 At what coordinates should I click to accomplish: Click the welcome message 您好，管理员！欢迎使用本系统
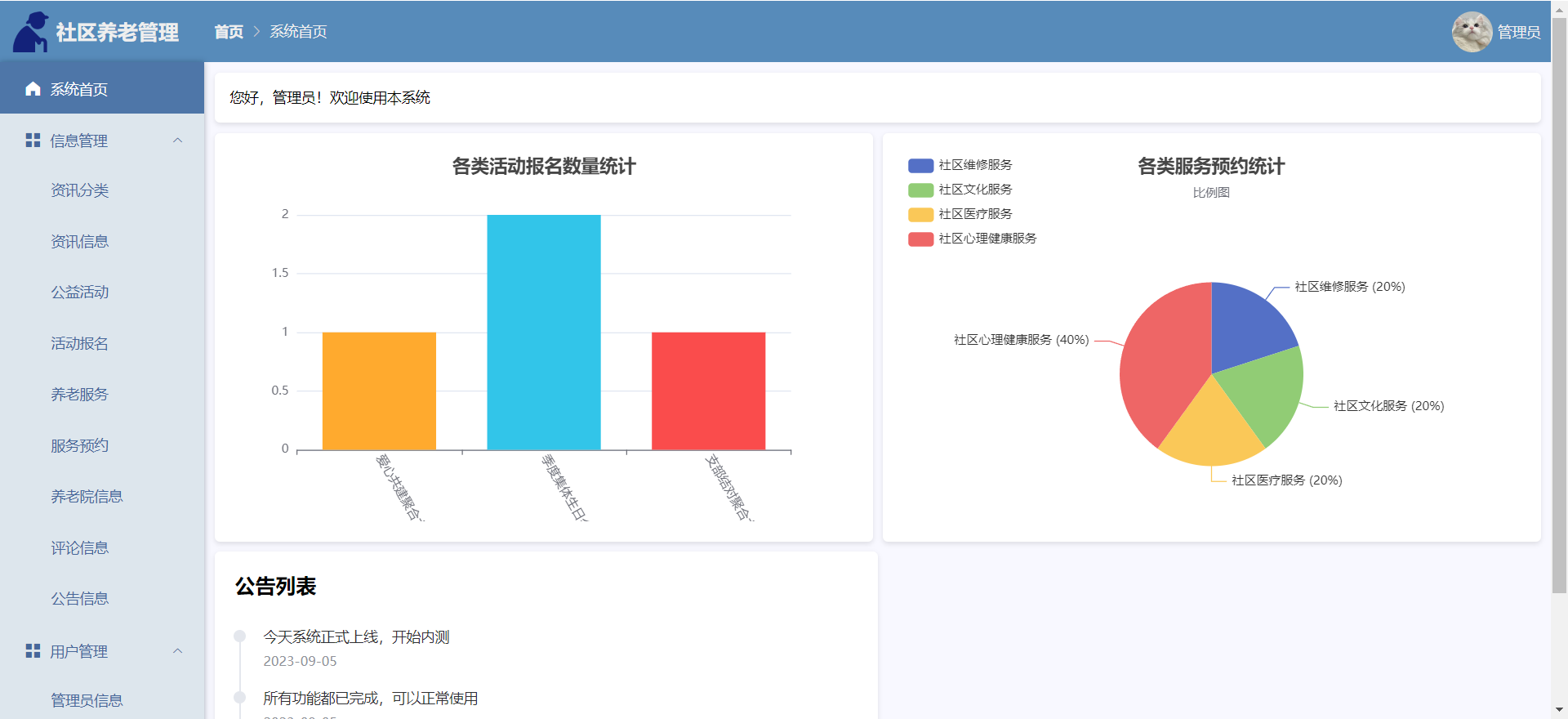click(330, 98)
